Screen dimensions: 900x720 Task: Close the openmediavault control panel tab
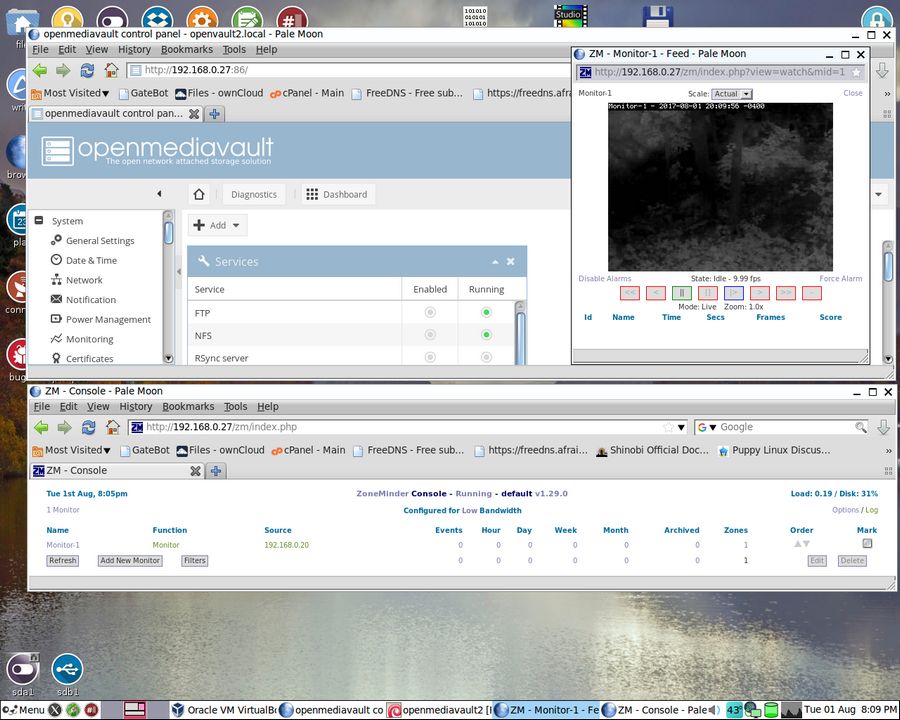(x=194, y=114)
